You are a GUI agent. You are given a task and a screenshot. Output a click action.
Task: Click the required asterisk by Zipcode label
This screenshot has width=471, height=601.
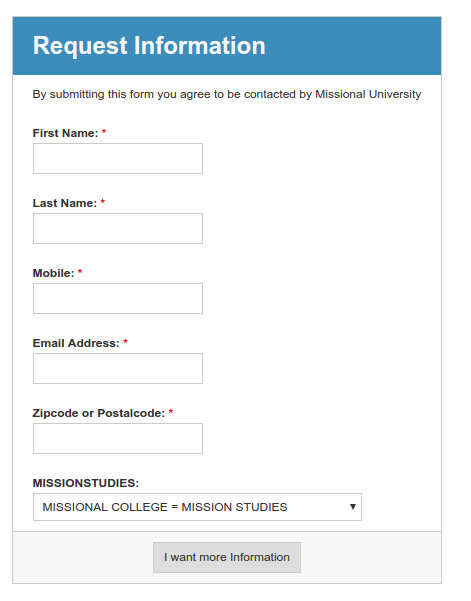pyautogui.click(x=171, y=411)
